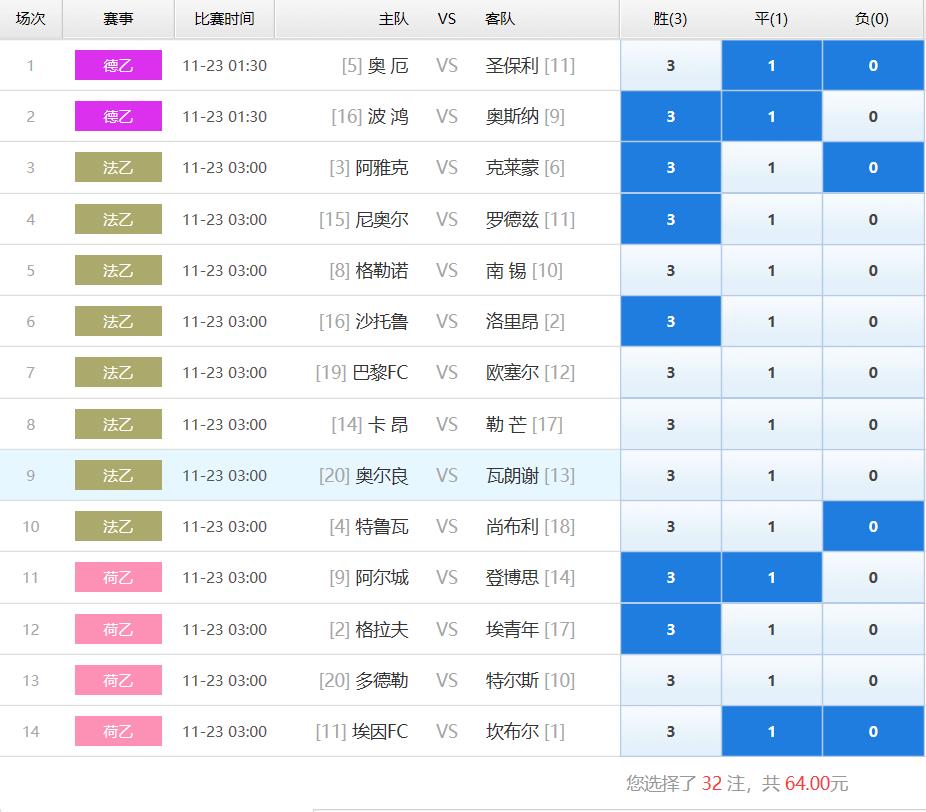Select draw (1) in 阿雅克 row
The image size is (926, 812).
coord(772,168)
